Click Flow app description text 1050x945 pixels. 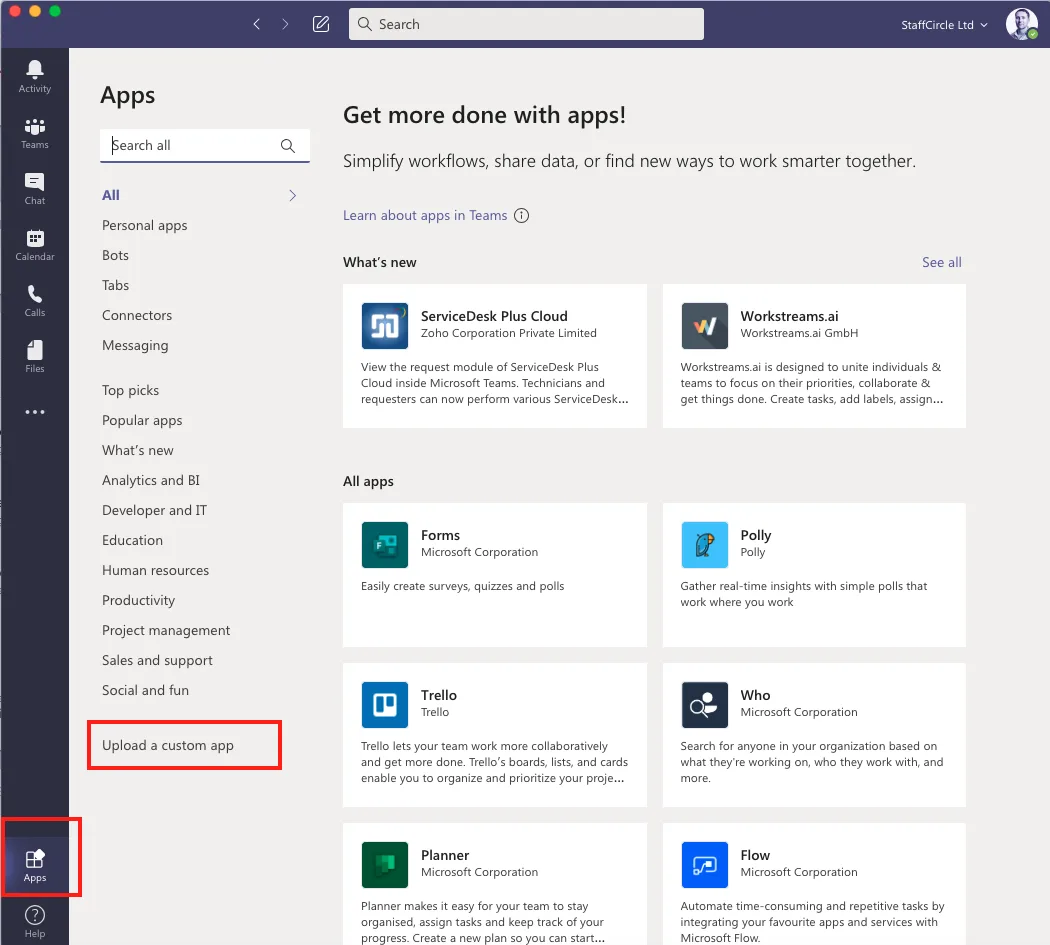[x=812, y=922]
